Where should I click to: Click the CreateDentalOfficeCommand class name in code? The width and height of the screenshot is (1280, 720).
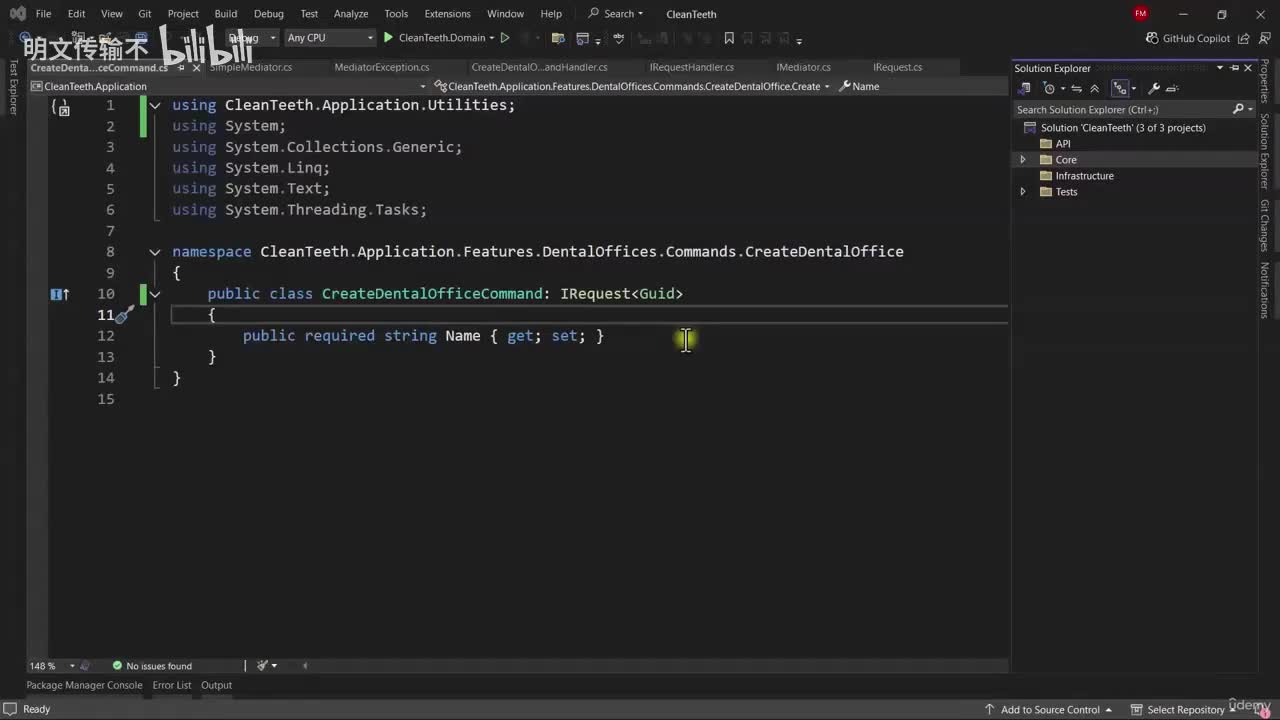tap(432, 294)
